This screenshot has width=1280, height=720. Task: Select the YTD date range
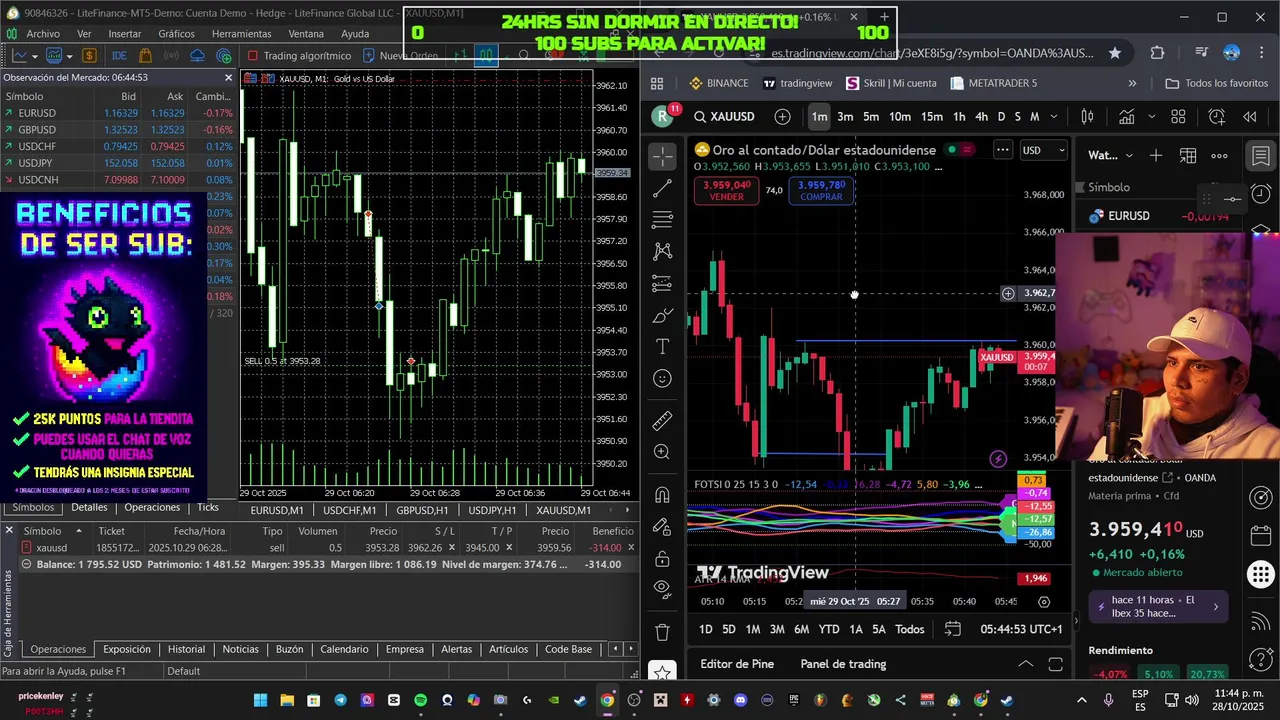828,629
